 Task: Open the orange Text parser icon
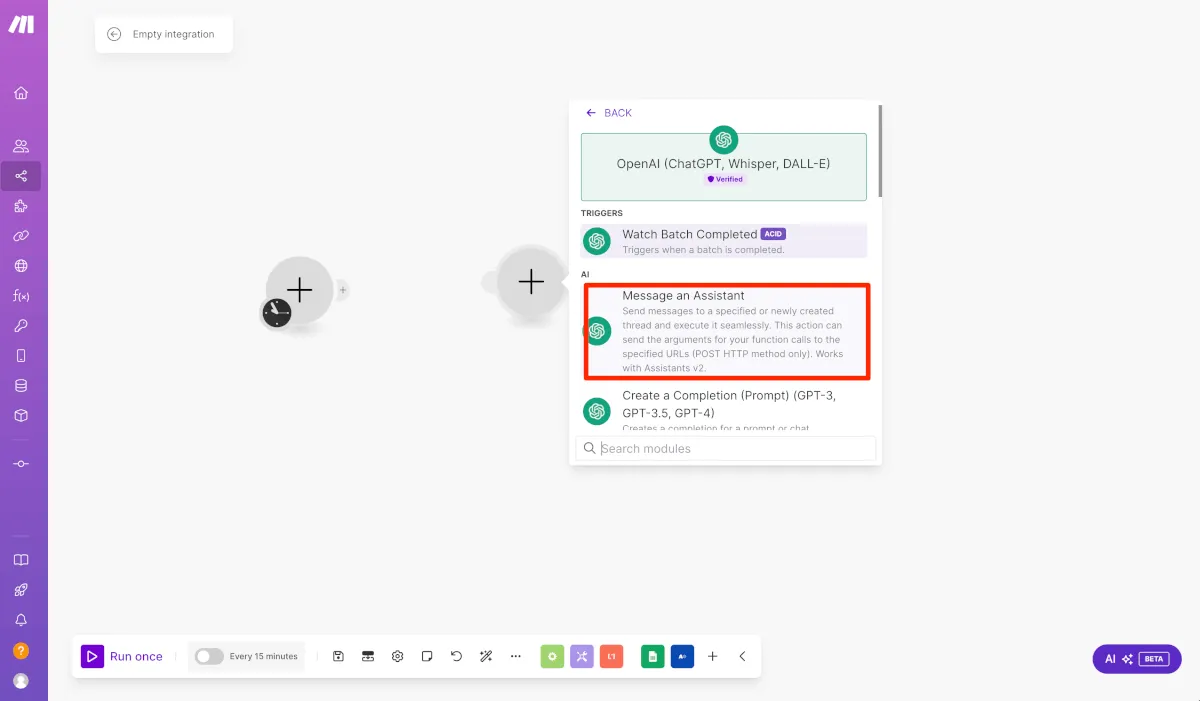(612, 656)
